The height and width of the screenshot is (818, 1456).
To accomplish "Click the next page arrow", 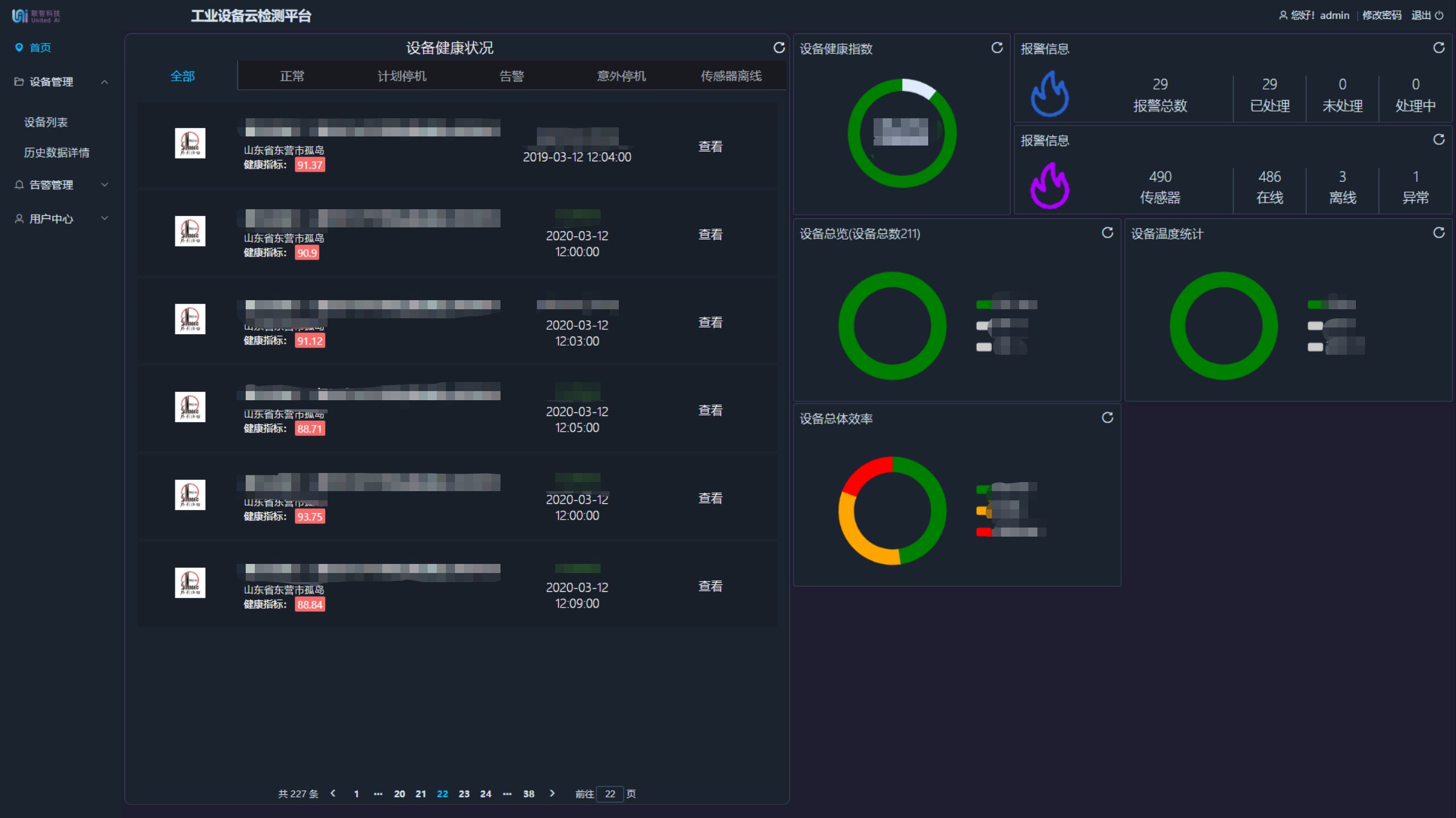I will coord(552,793).
